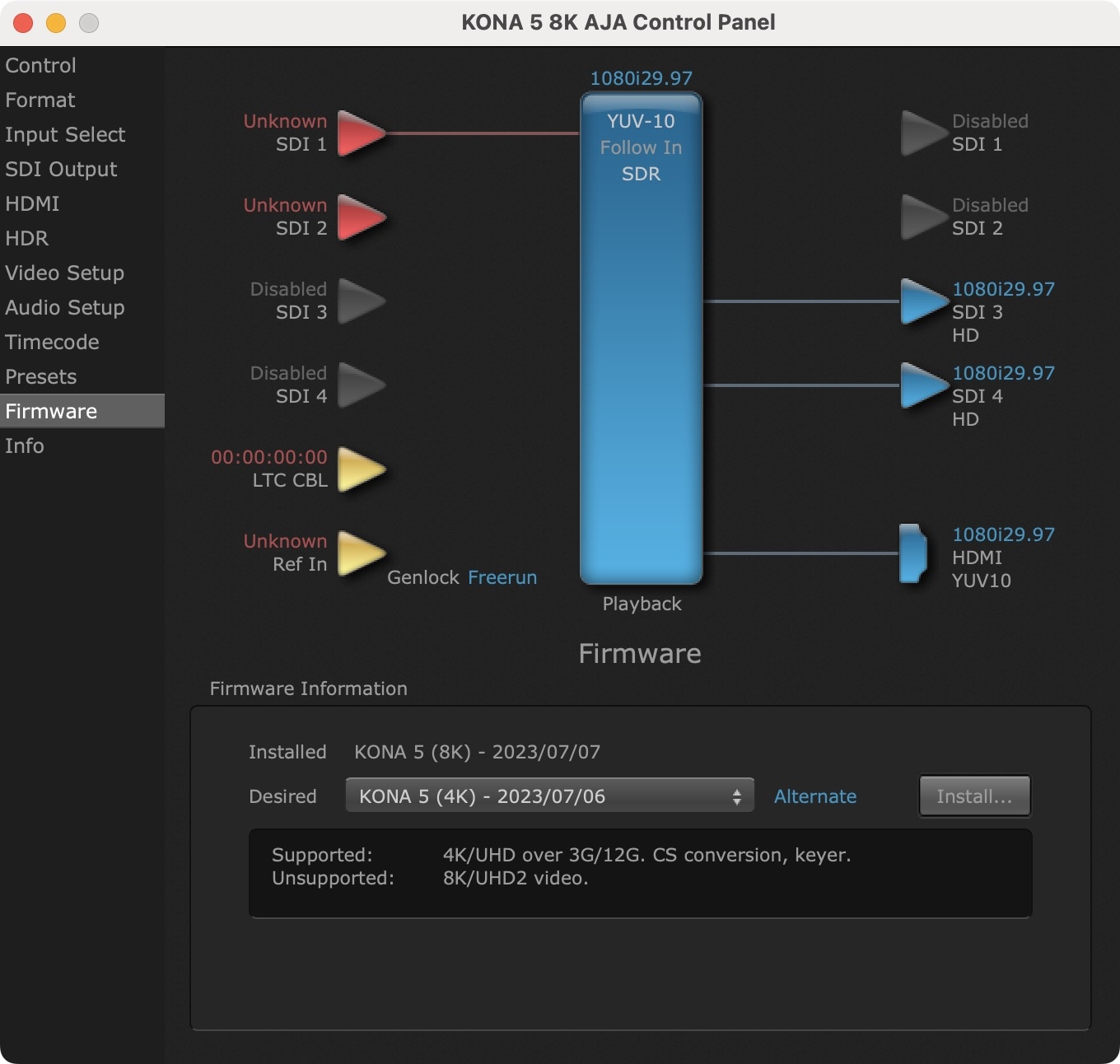Open the Desired firmware dropdown

[x=550, y=796]
